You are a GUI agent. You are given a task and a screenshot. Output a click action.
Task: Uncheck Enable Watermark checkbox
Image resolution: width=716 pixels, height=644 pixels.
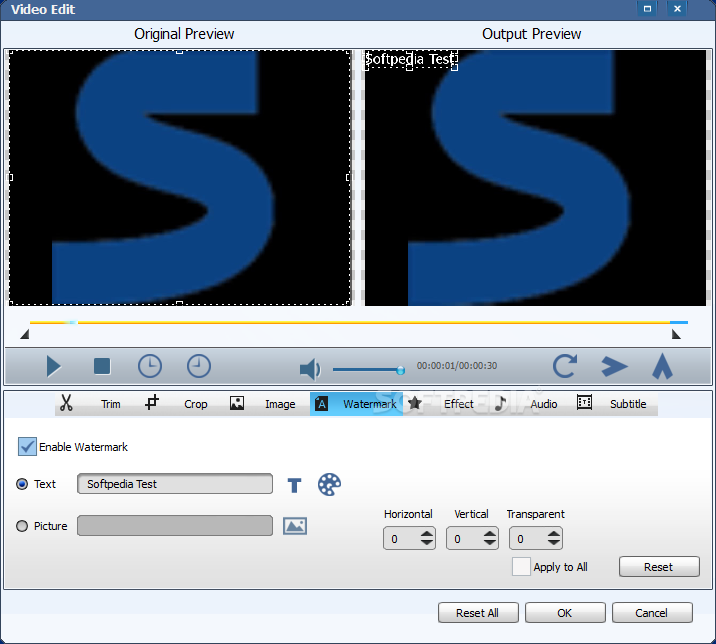tap(27, 446)
